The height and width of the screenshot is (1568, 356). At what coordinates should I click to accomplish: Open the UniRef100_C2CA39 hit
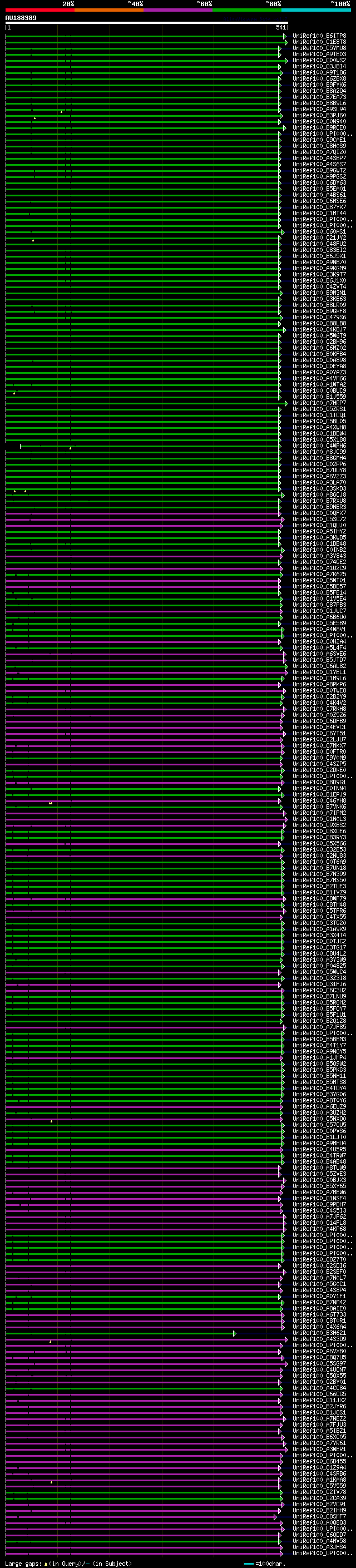tap(319, 1498)
